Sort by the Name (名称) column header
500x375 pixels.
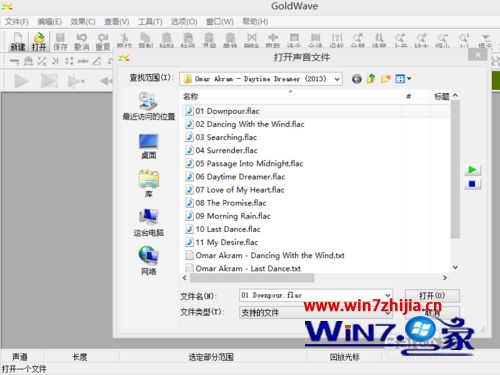tap(290, 97)
